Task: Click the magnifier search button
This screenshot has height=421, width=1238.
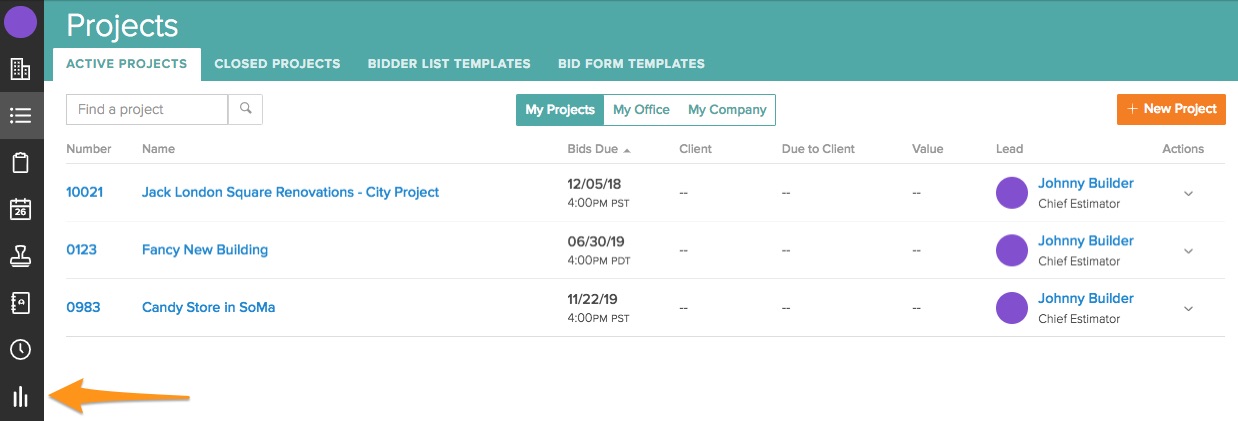Action: [245, 109]
